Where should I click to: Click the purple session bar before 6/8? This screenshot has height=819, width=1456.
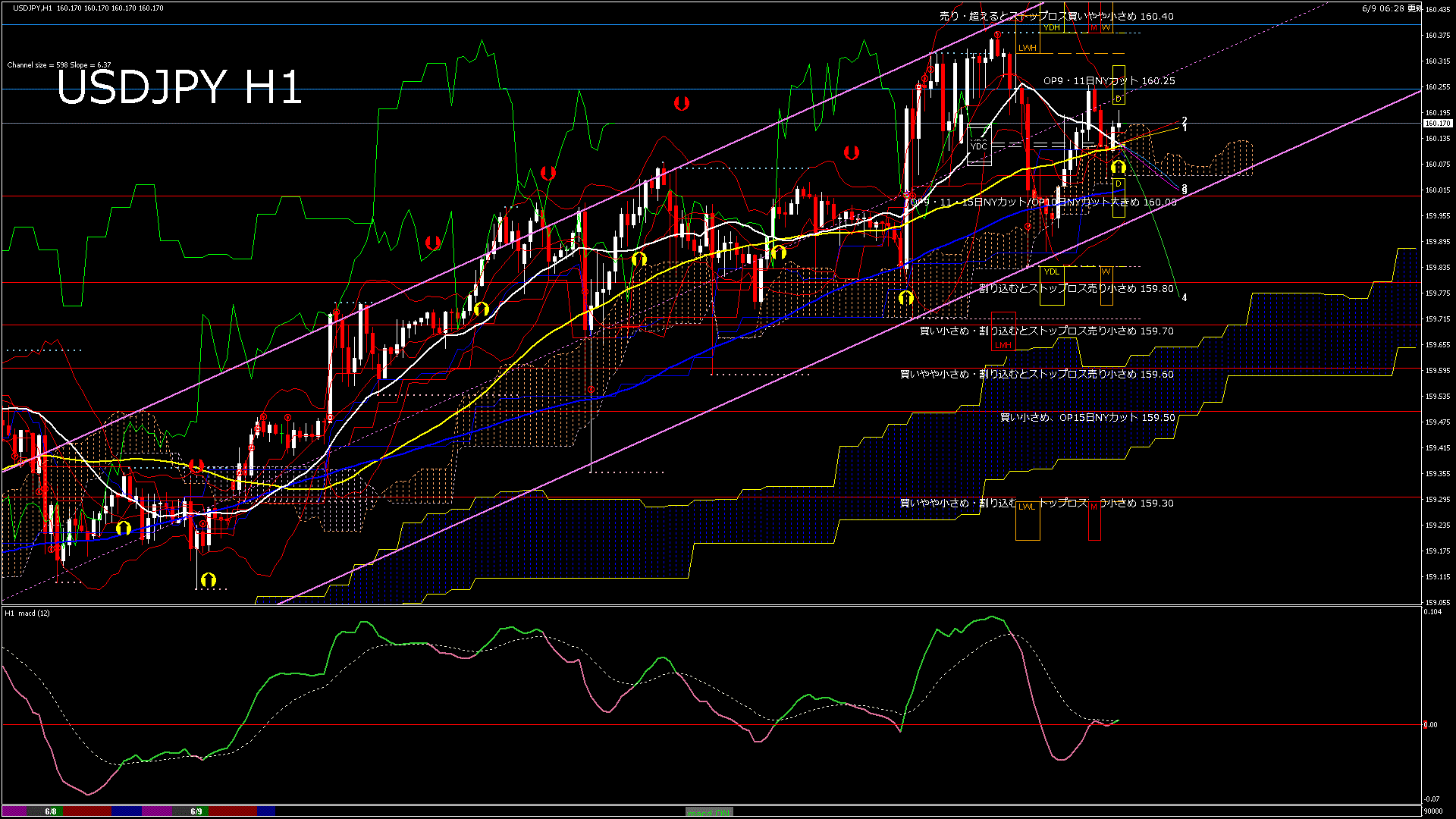[x=14, y=811]
